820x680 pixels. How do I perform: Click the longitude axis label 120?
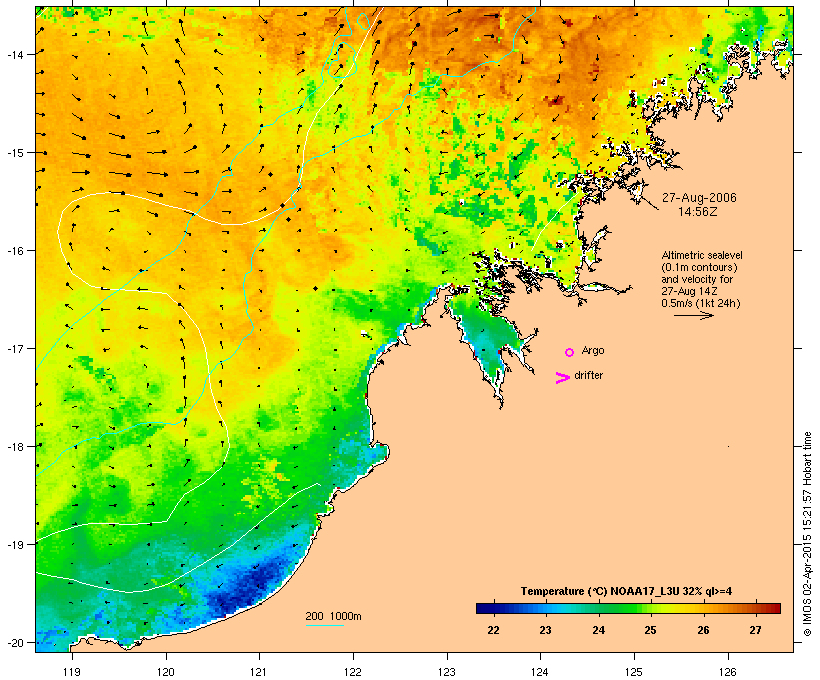coord(166,672)
